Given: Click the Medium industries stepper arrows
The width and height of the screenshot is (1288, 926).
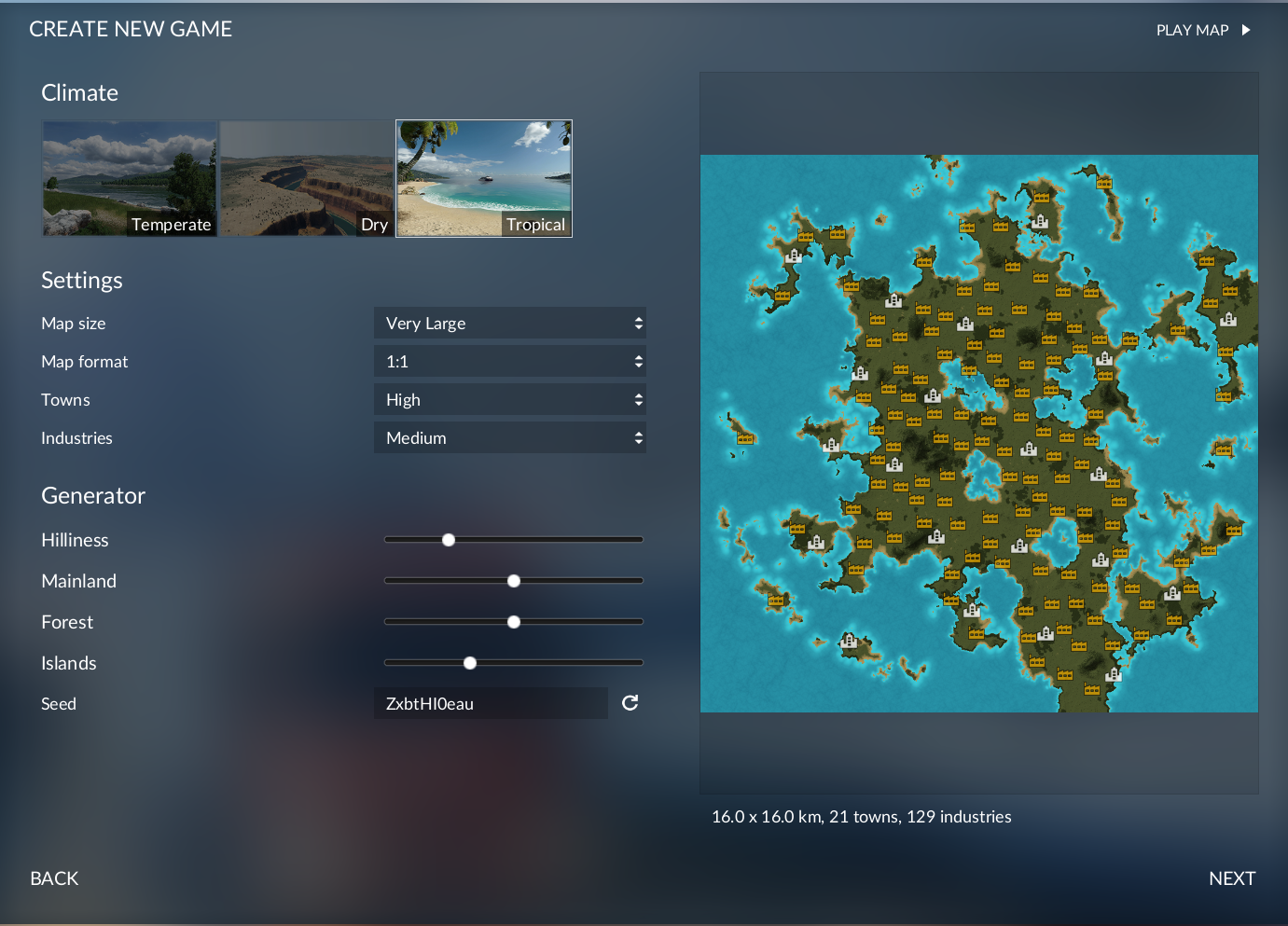Looking at the screenshot, I should click(x=639, y=438).
